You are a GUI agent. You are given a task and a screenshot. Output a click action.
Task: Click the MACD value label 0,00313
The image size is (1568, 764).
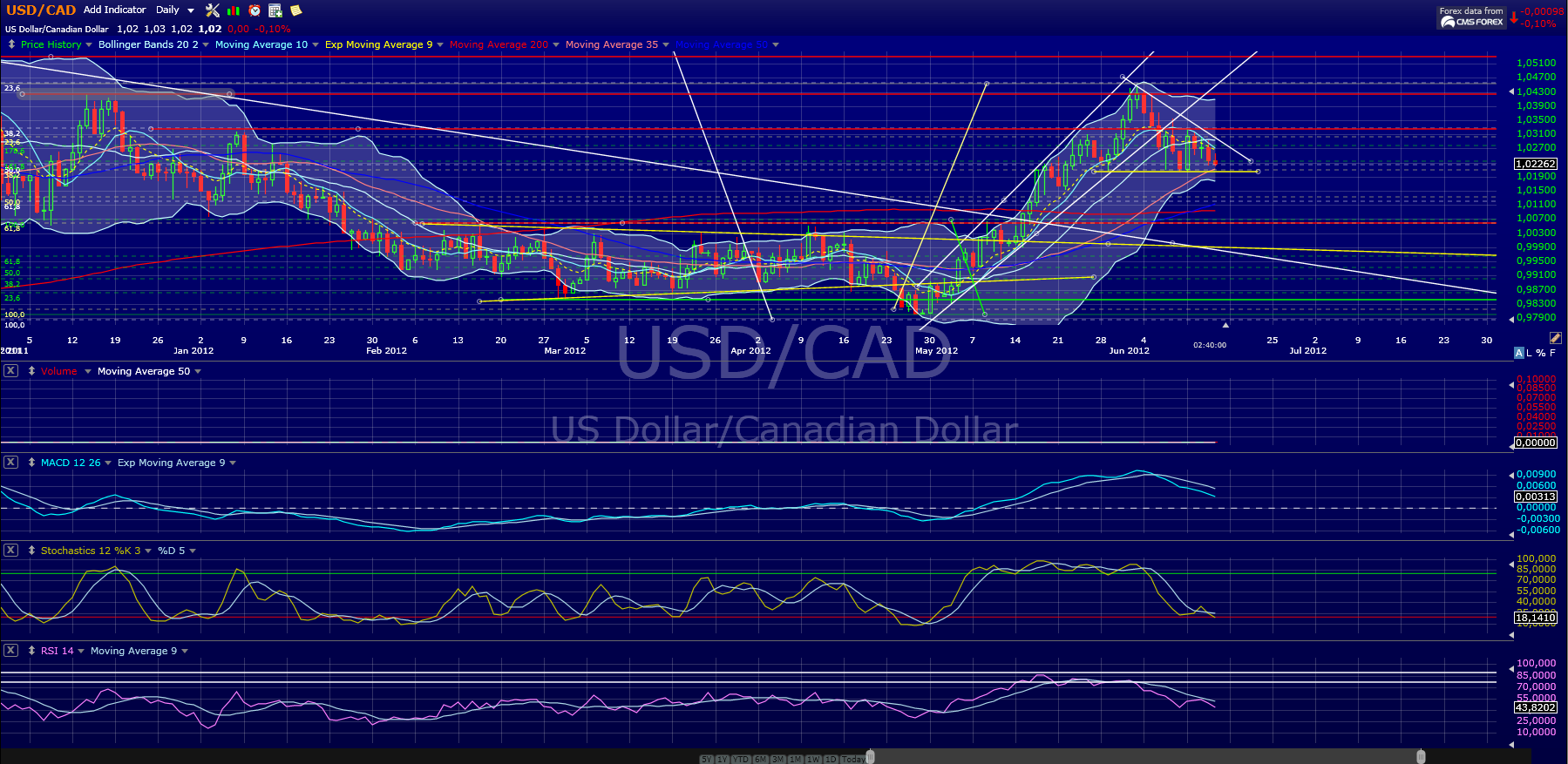pos(1536,497)
